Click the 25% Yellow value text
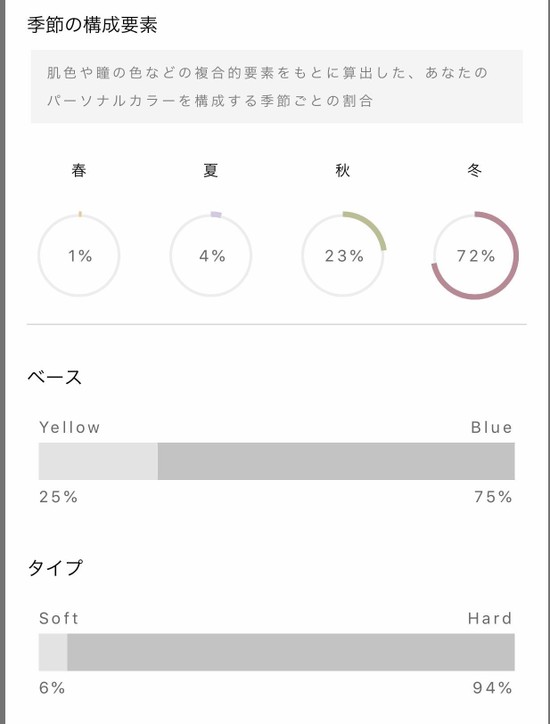 (x=59, y=497)
